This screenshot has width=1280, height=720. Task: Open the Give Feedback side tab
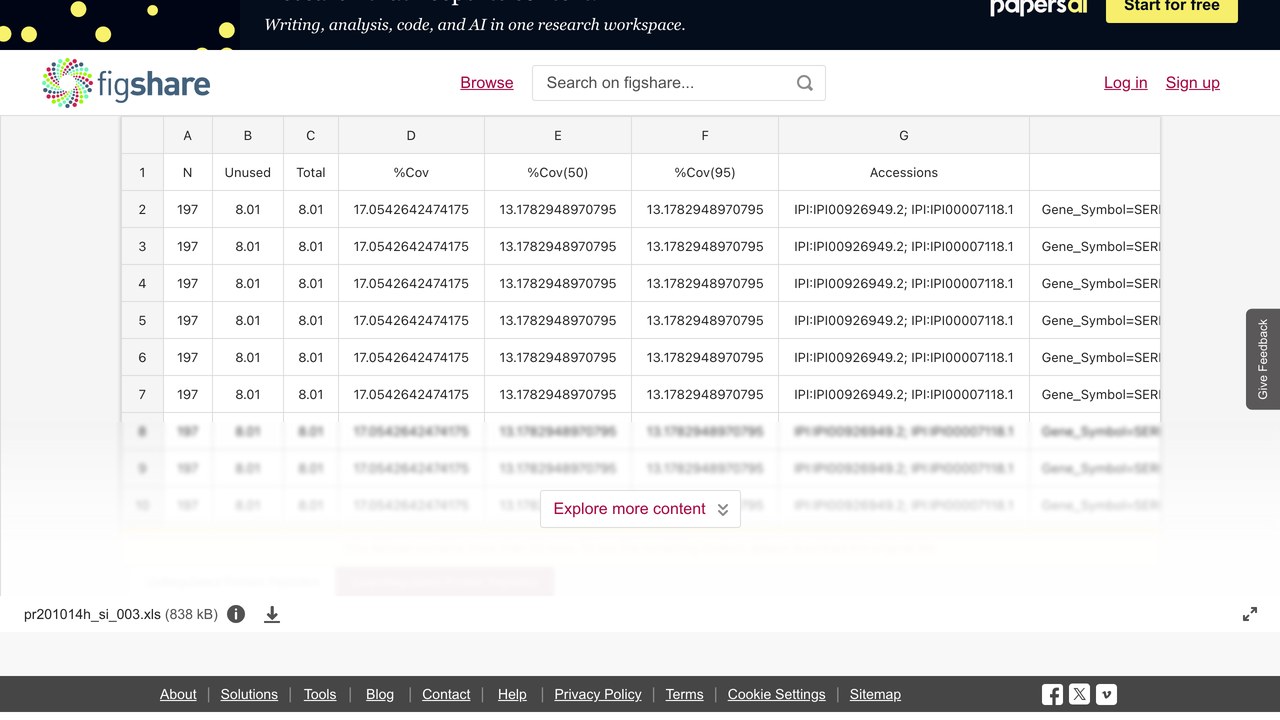pyautogui.click(x=1263, y=359)
